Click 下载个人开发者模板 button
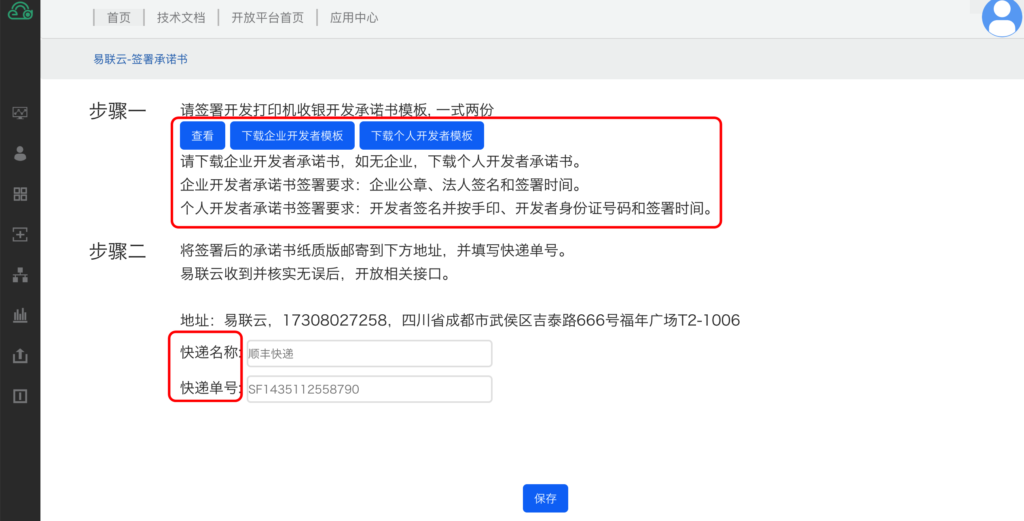The width and height of the screenshot is (1024, 521). pyautogui.click(x=422, y=136)
